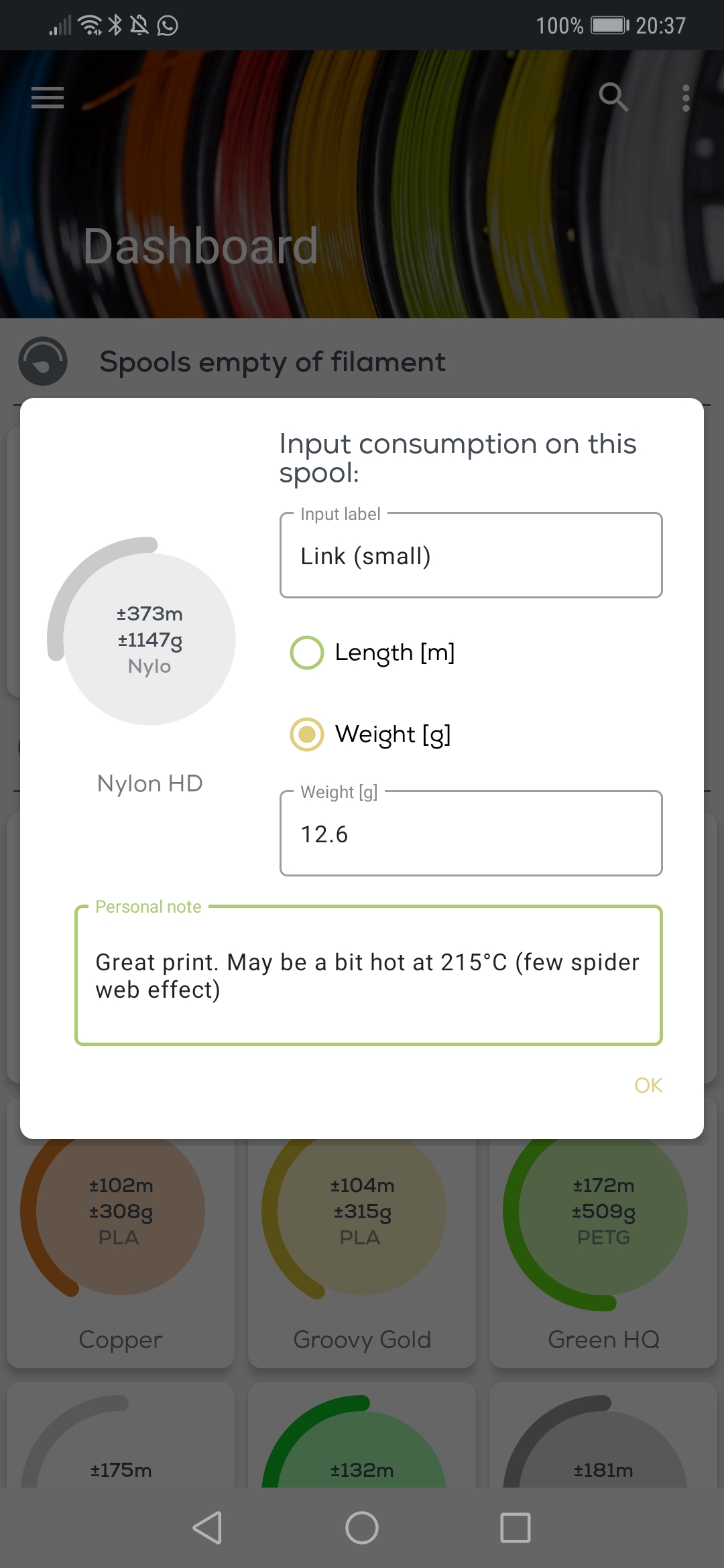This screenshot has width=724, height=1568.
Task: Select the Weight [g] radio option
Action: tap(307, 734)
